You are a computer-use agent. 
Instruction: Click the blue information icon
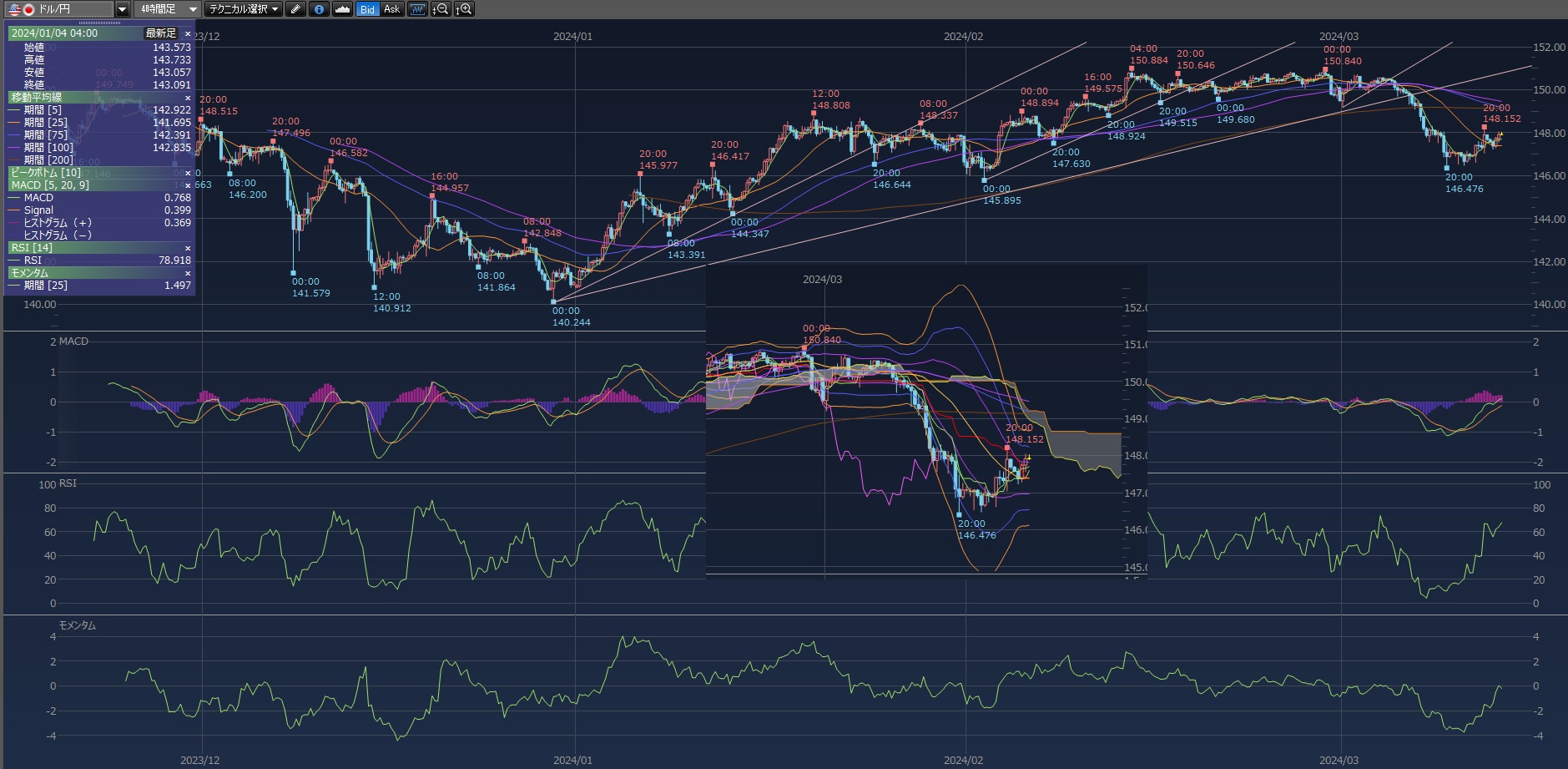319,9
